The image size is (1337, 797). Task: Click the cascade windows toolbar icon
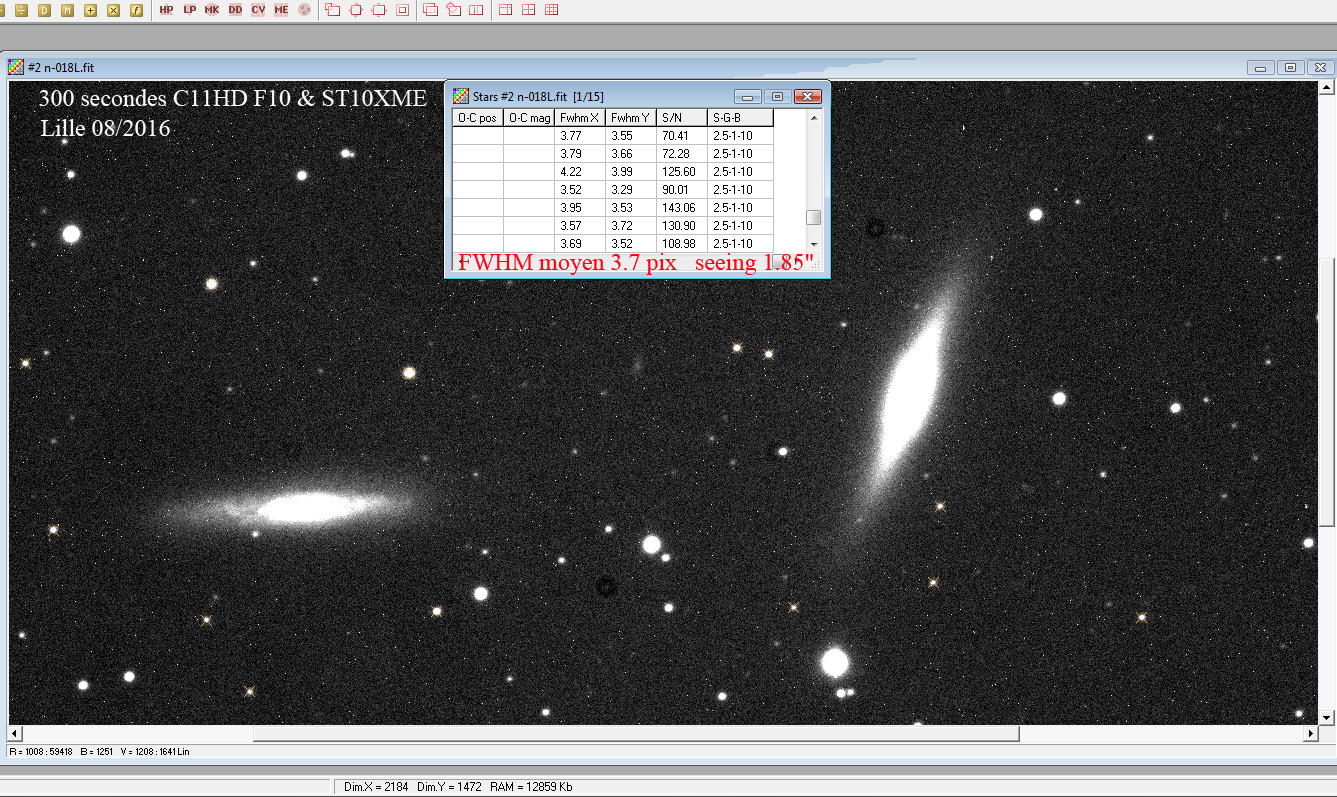click(430, 9)
